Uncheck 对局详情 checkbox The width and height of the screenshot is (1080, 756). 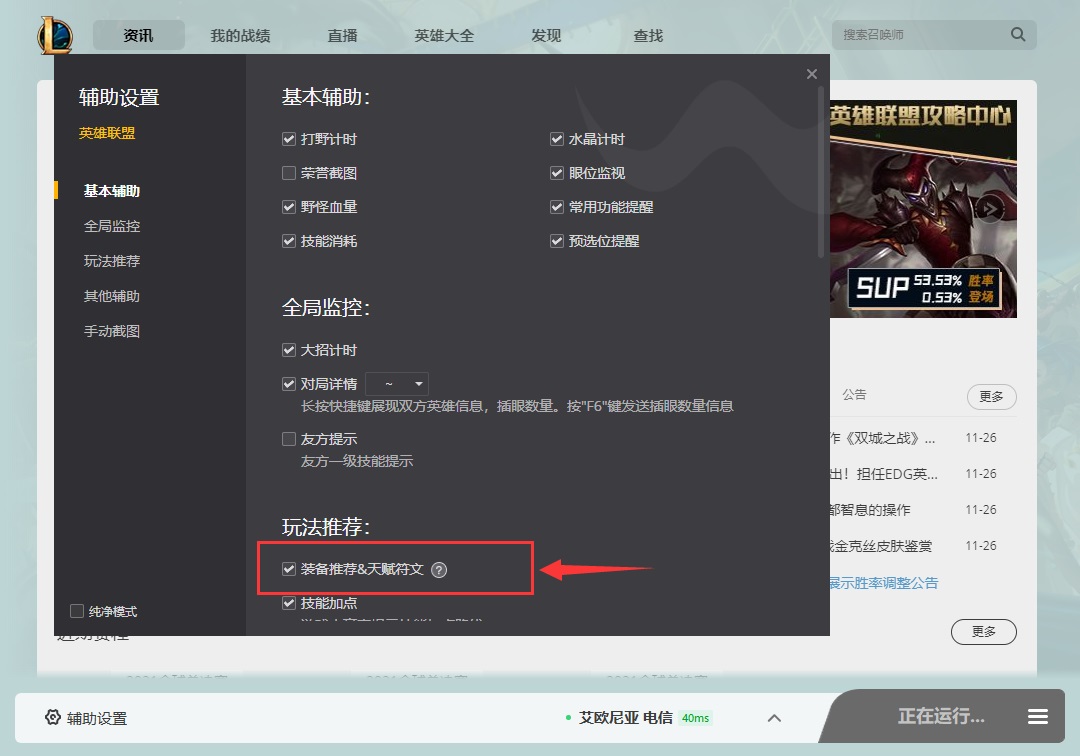[289, 384]
